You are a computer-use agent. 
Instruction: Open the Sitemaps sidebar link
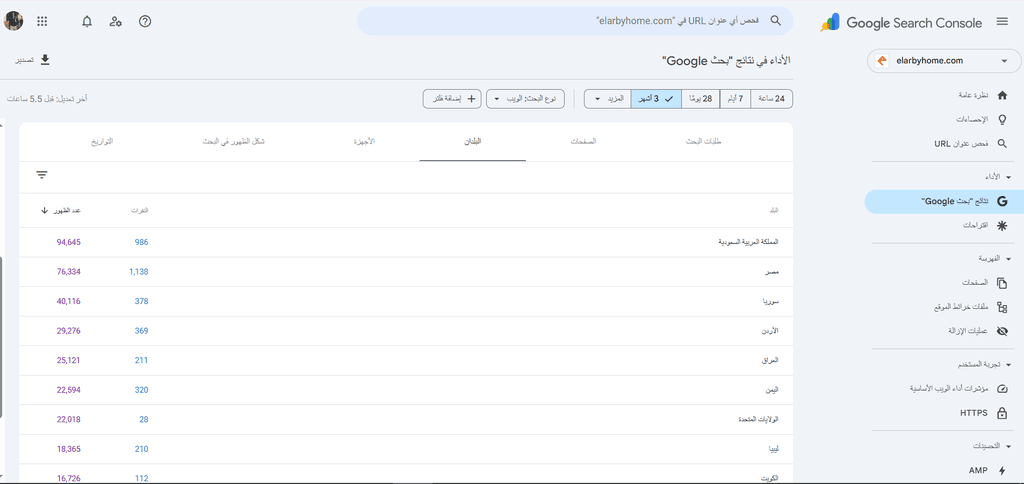962,307
